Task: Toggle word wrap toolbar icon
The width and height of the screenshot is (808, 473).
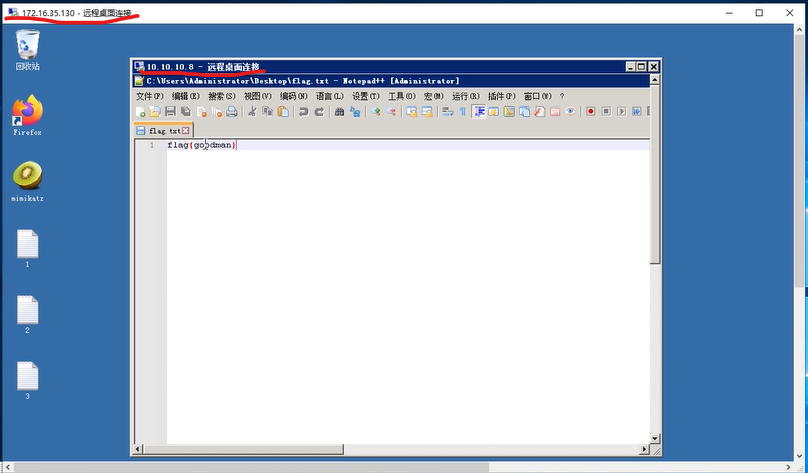Action: pos(447,111)
